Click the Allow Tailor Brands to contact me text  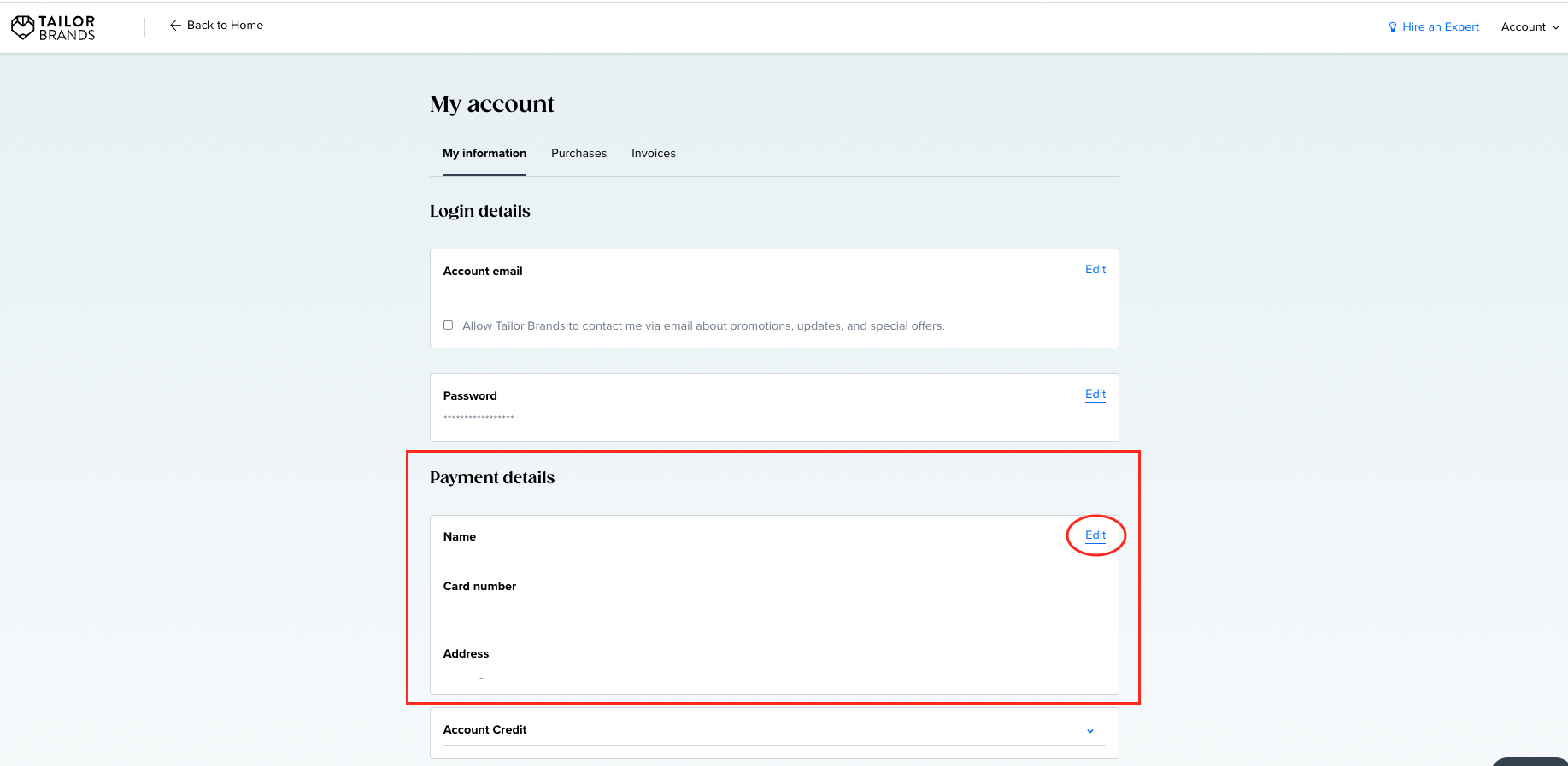(703, 326)
